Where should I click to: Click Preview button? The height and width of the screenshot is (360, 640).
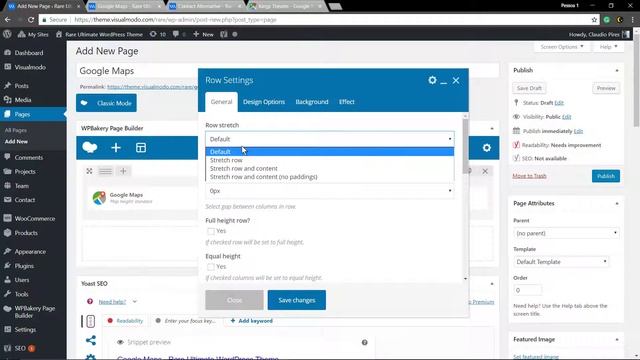[x=606, y=88]
